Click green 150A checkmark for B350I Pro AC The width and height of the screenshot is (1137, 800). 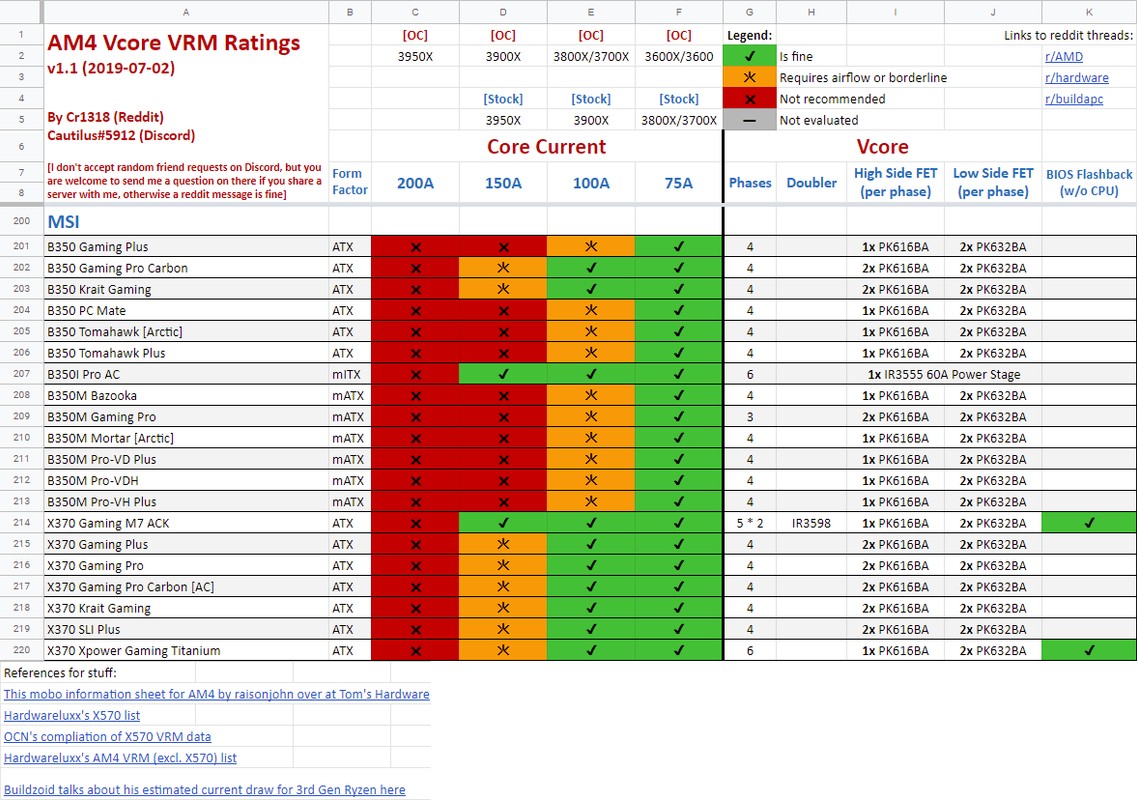pos(503,374)
